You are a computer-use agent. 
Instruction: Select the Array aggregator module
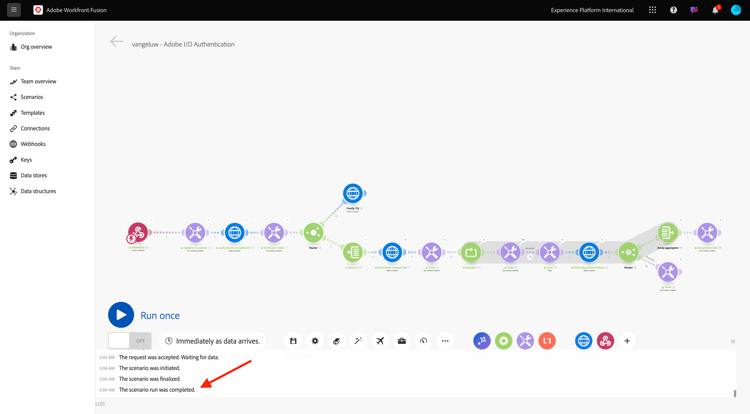click(x=668, y=232)
